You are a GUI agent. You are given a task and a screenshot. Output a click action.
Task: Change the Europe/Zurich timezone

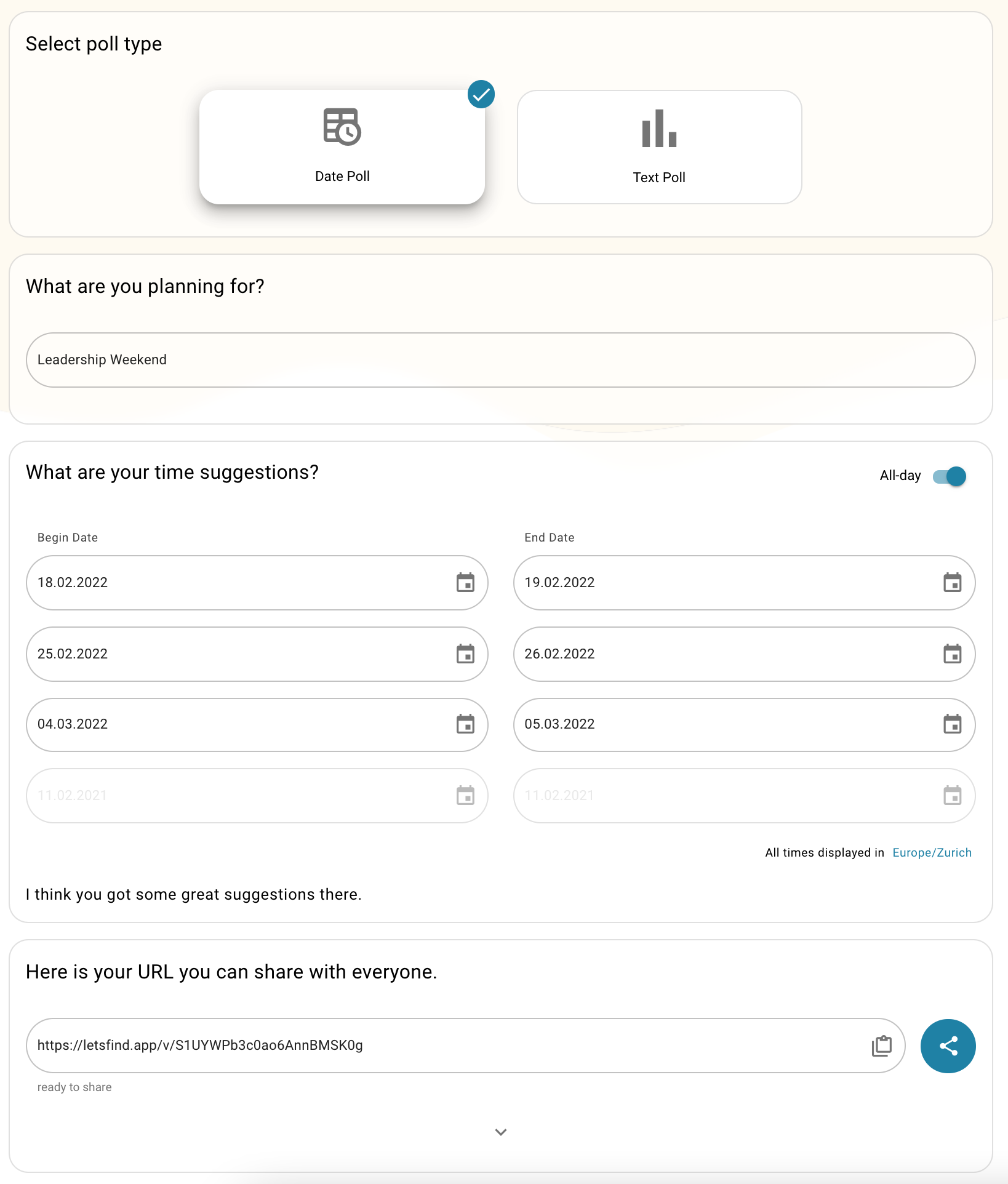(932, 852)
